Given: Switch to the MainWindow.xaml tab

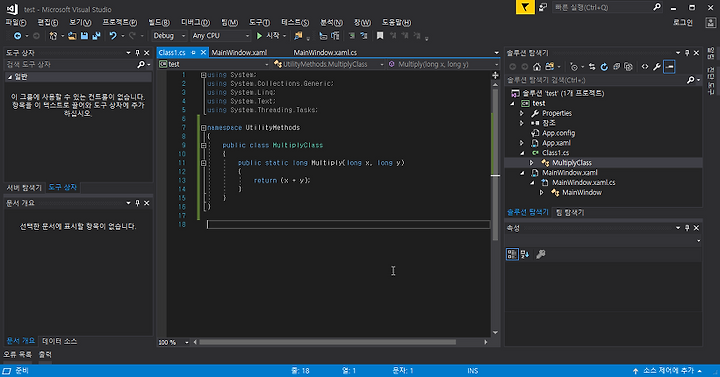Looking at the screenshot, I should click(239, 53).
